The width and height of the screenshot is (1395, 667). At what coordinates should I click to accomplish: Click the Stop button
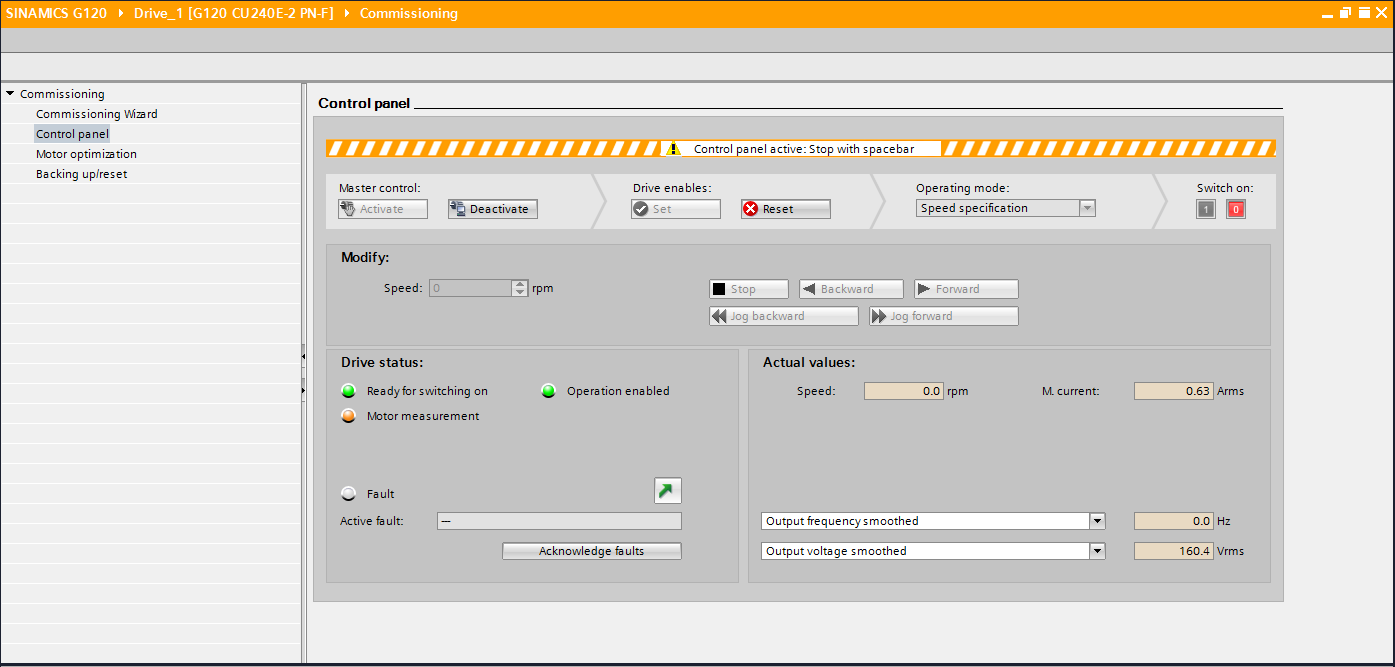point(749,289)
